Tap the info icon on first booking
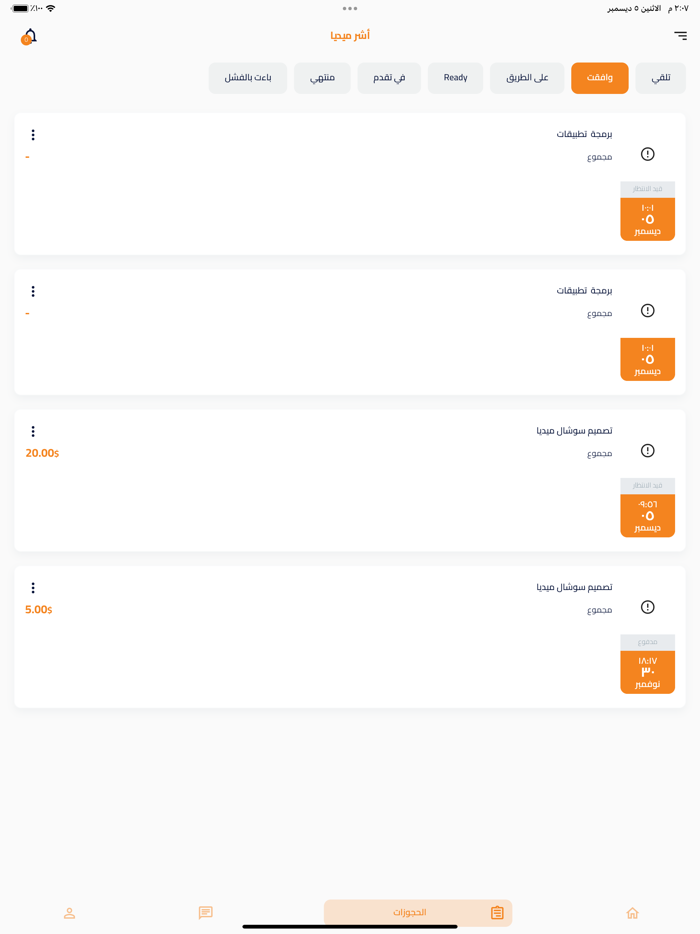 (647, 154)
